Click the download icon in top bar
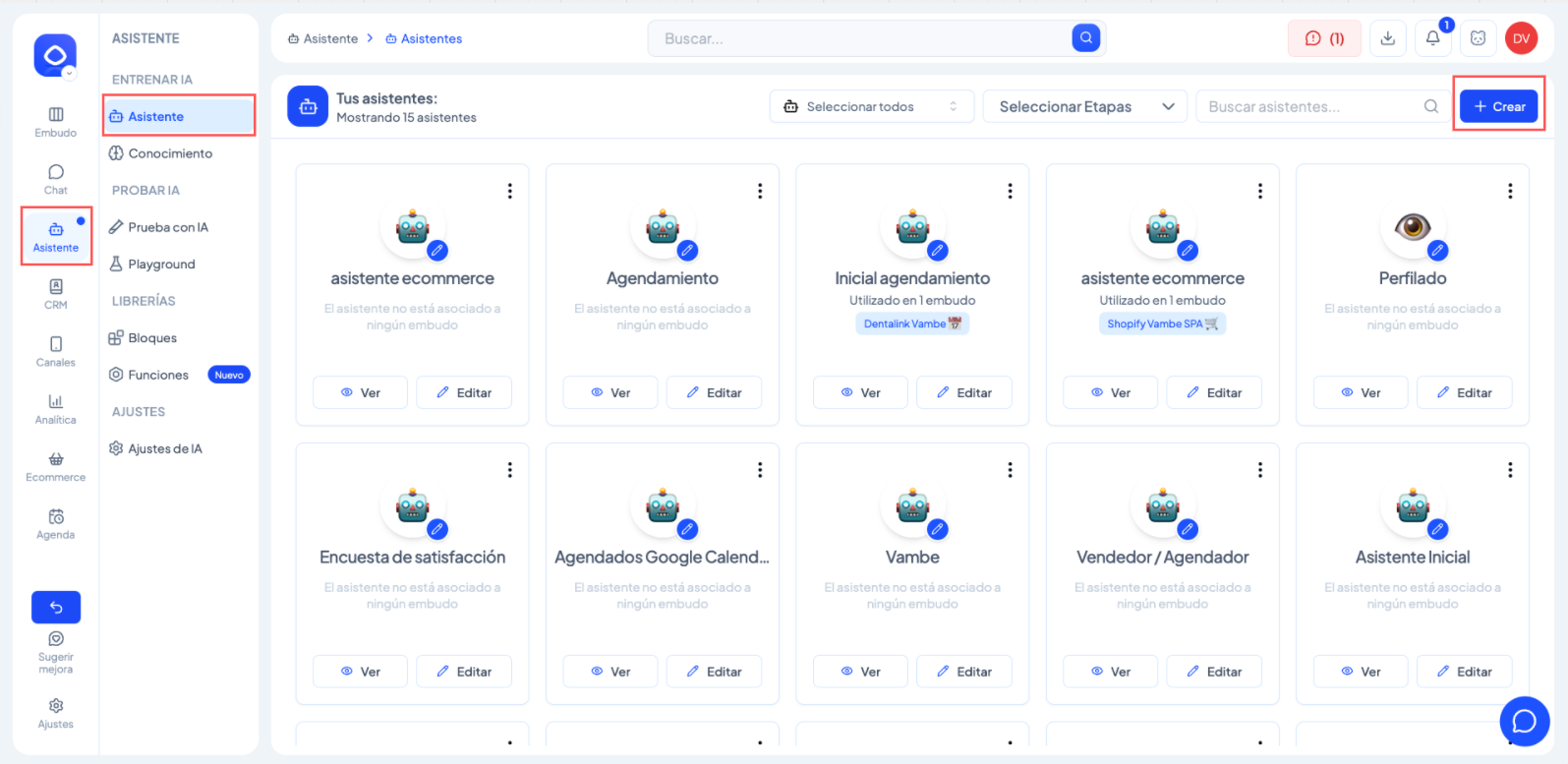The height and width of the screenshot is (764, 1568). click(x=1387, y=38)
